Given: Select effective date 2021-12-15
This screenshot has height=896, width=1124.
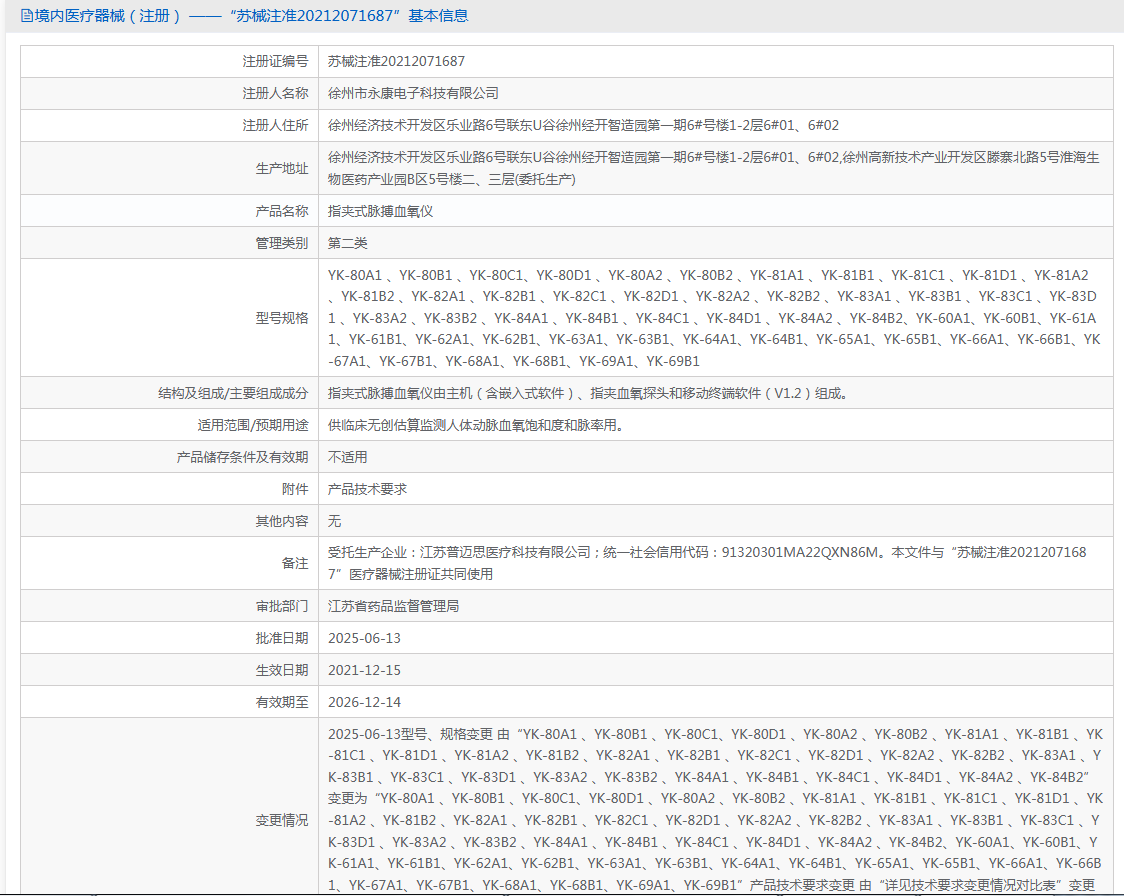Looking at the screenshot, I should coord(364,670).
